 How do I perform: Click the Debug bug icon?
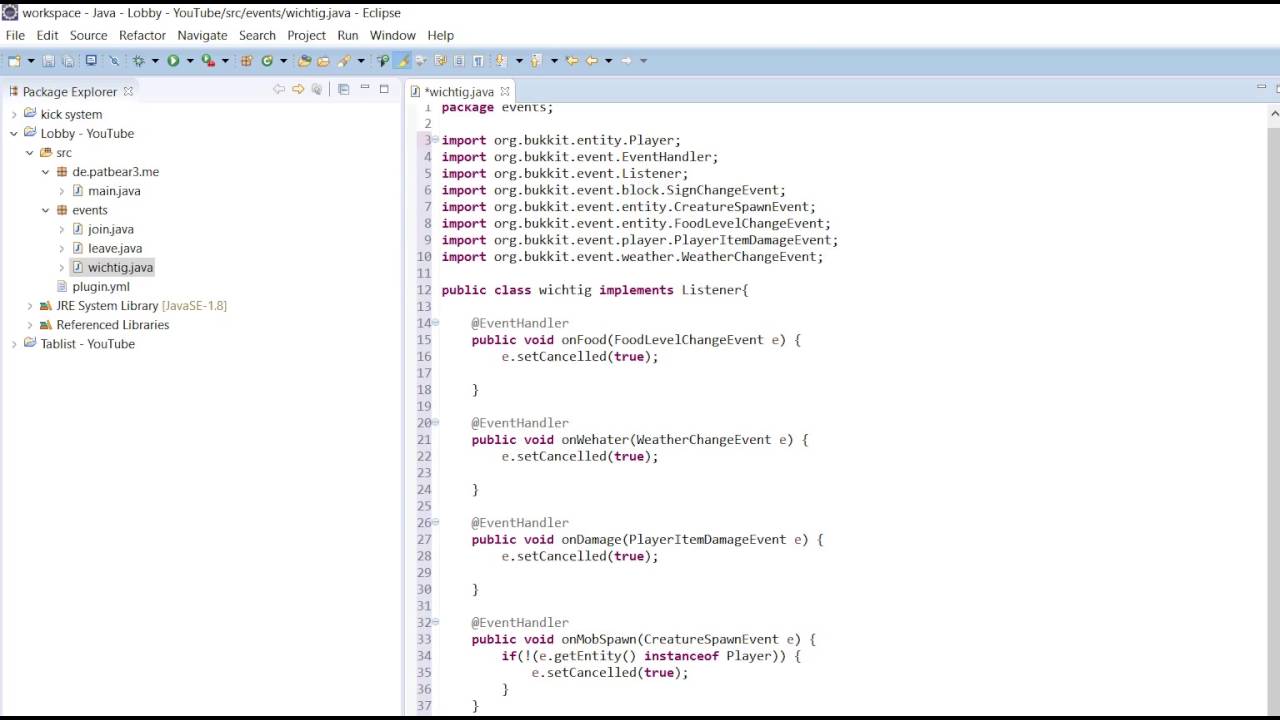click(138, 61)
